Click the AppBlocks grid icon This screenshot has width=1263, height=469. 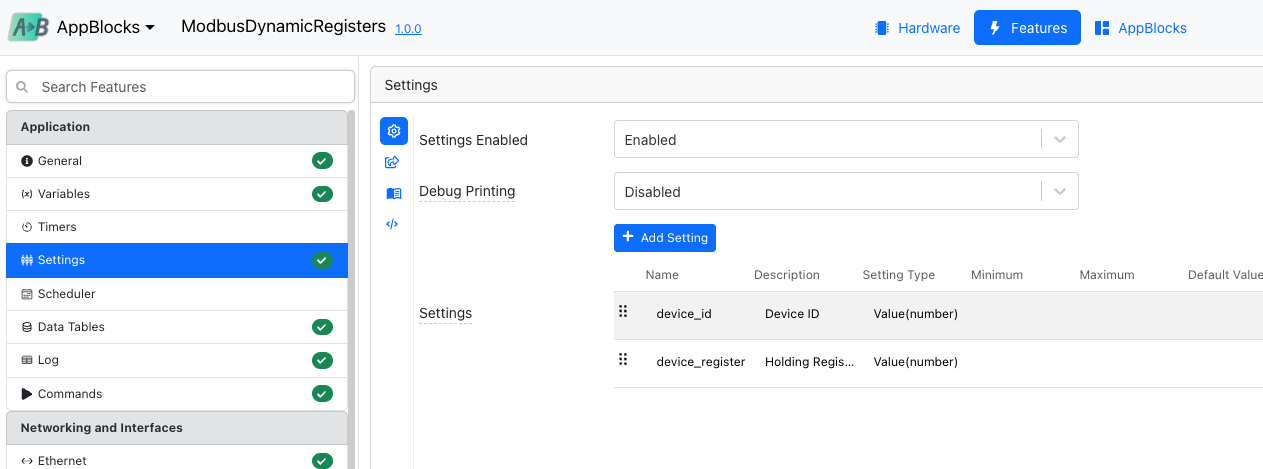tap(1102, 28)
